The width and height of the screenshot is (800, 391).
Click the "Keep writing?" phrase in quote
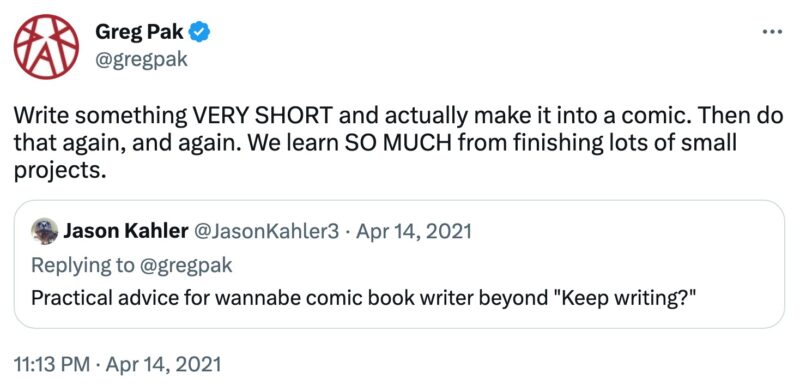[x=629, y=299]
